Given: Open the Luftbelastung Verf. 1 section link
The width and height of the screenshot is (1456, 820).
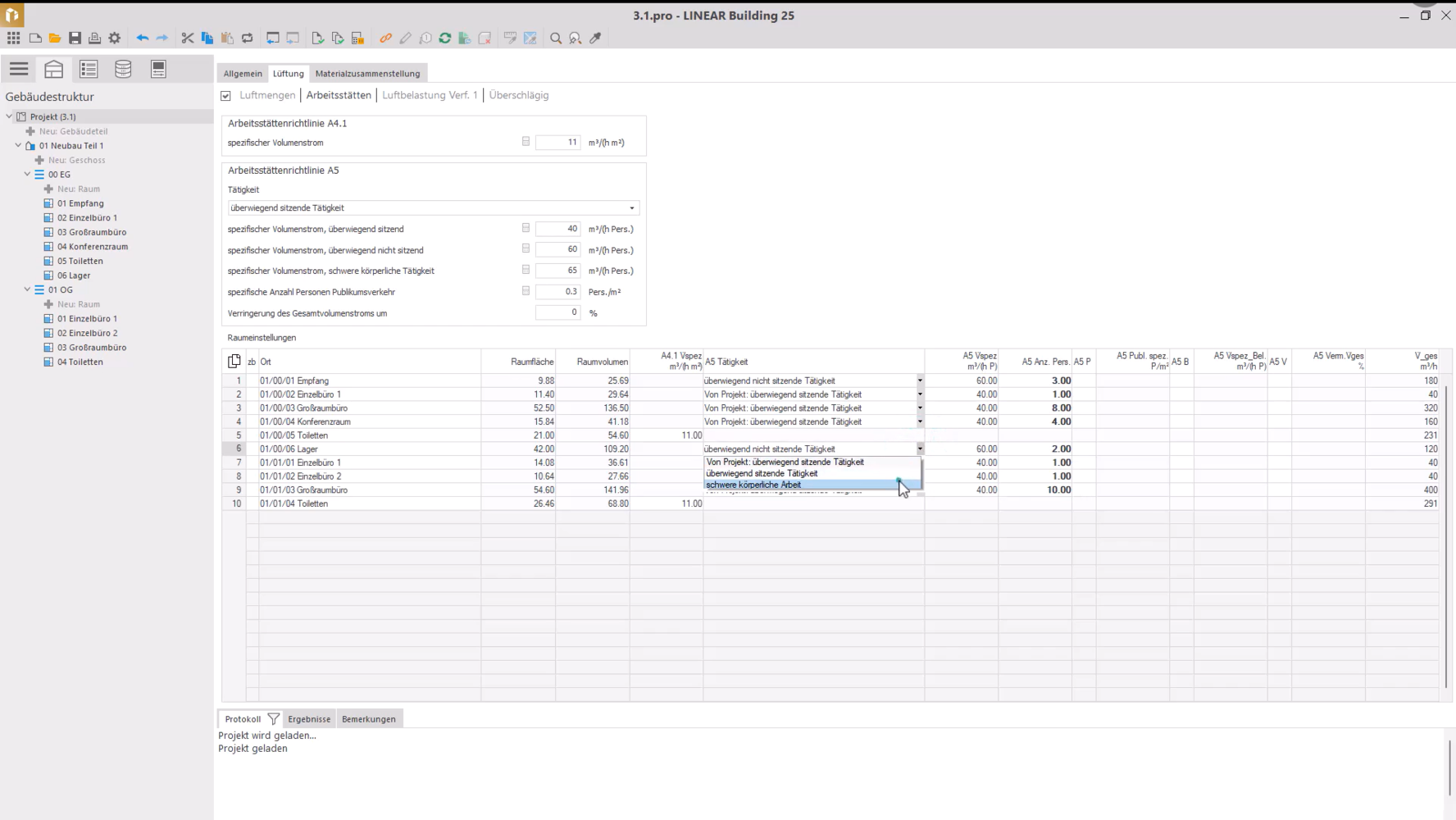Looking at the screenshot, I should point(430,95).
